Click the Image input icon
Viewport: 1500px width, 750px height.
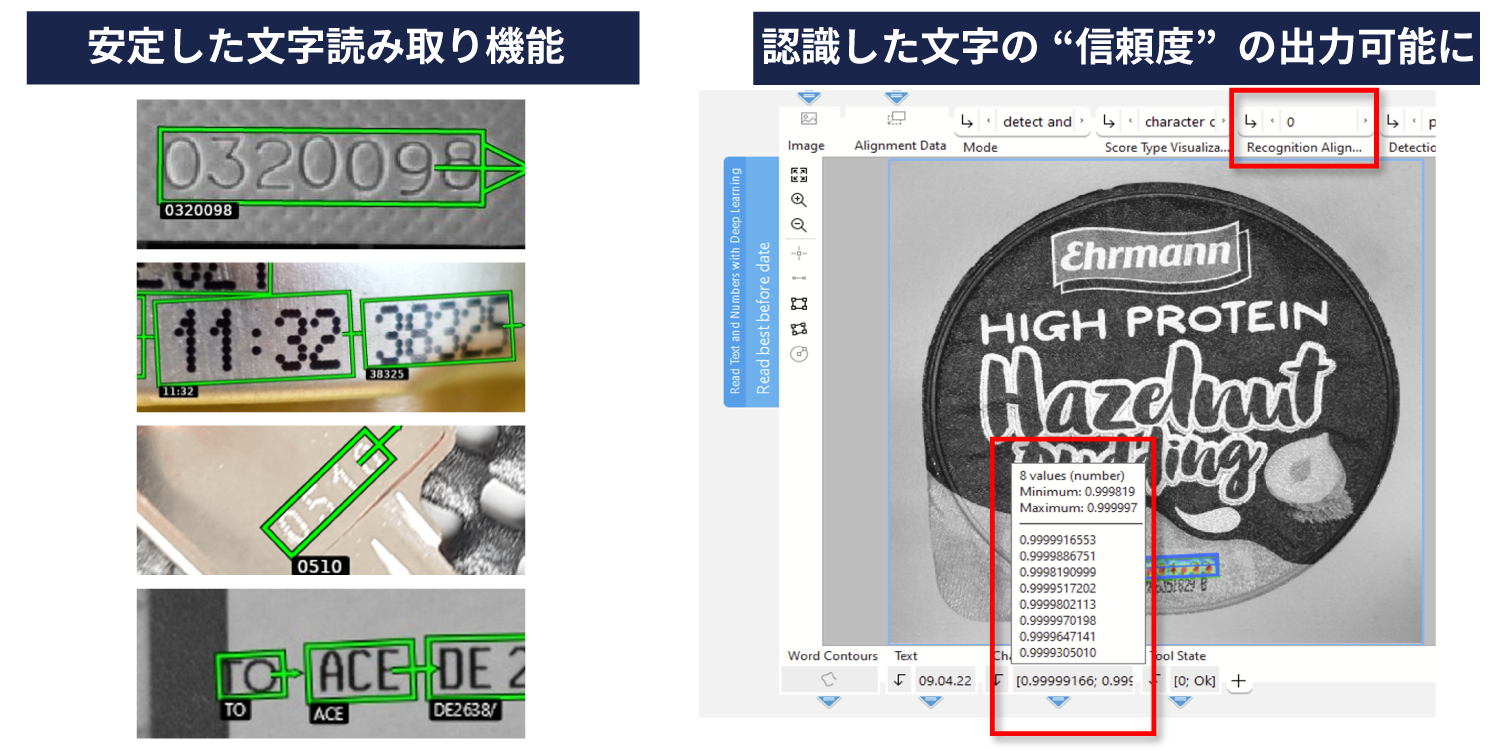(809, 119)
